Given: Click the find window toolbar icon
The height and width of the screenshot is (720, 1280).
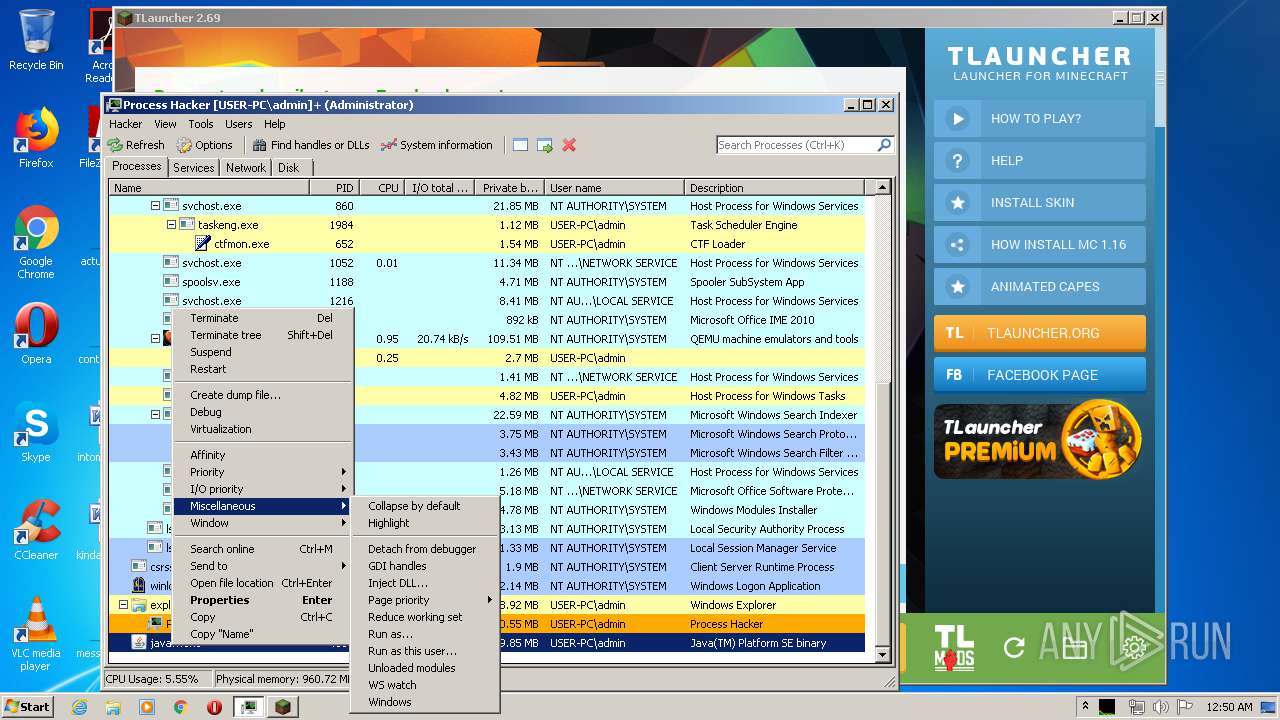Looking at the screenshot, I should (520, 145).
